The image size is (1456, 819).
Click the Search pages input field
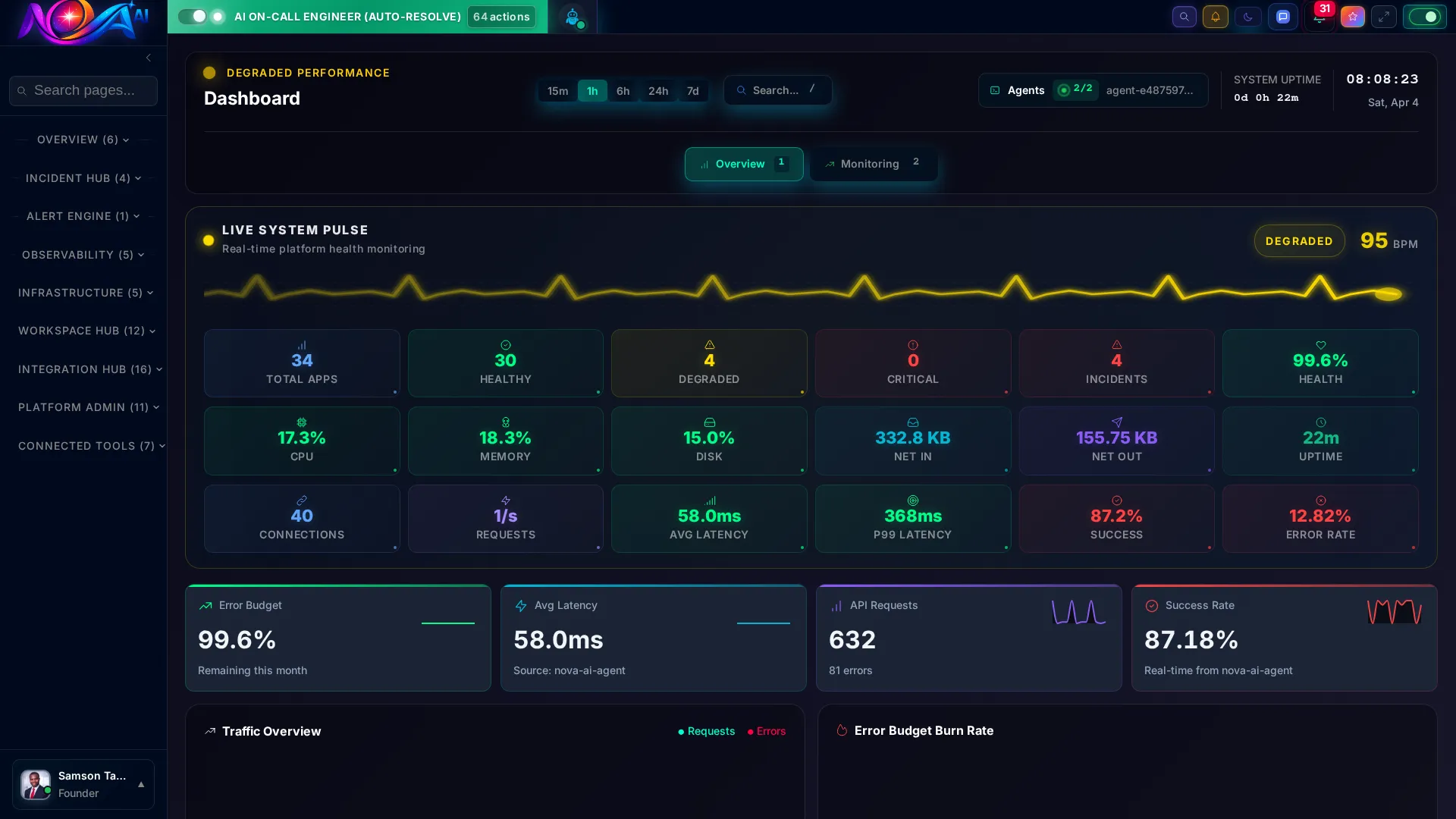point(83,90)
